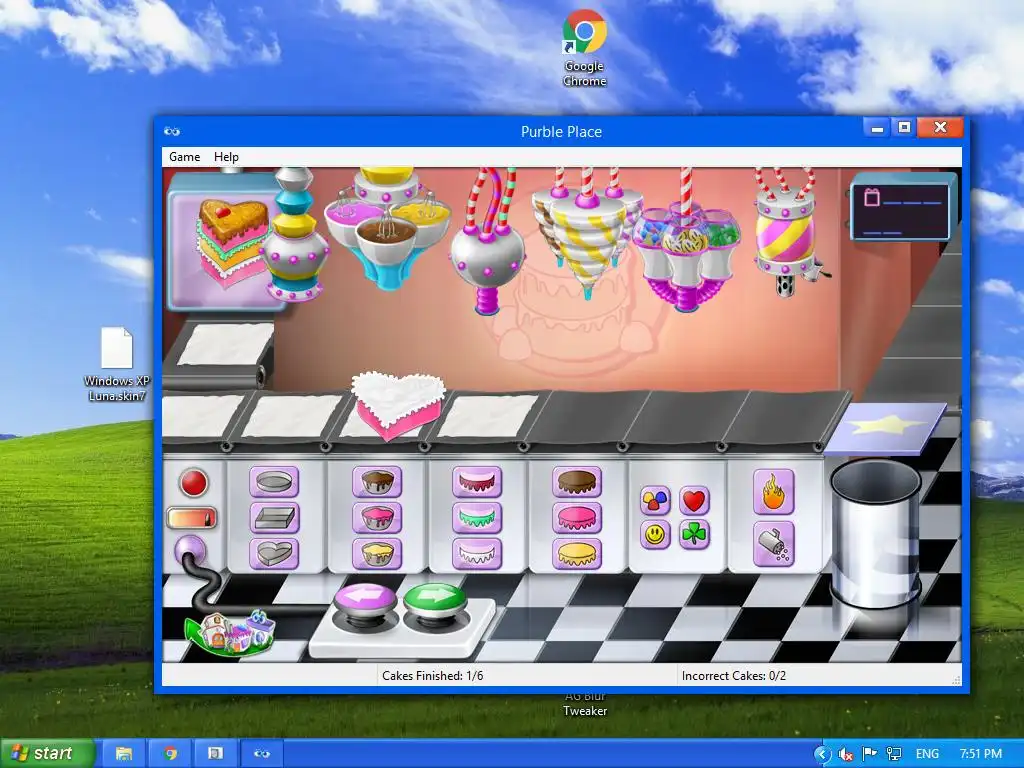Click the 7:51 PM taskbar clock
This screenshot has width=1024, height=768.
(x=981, y=754)
